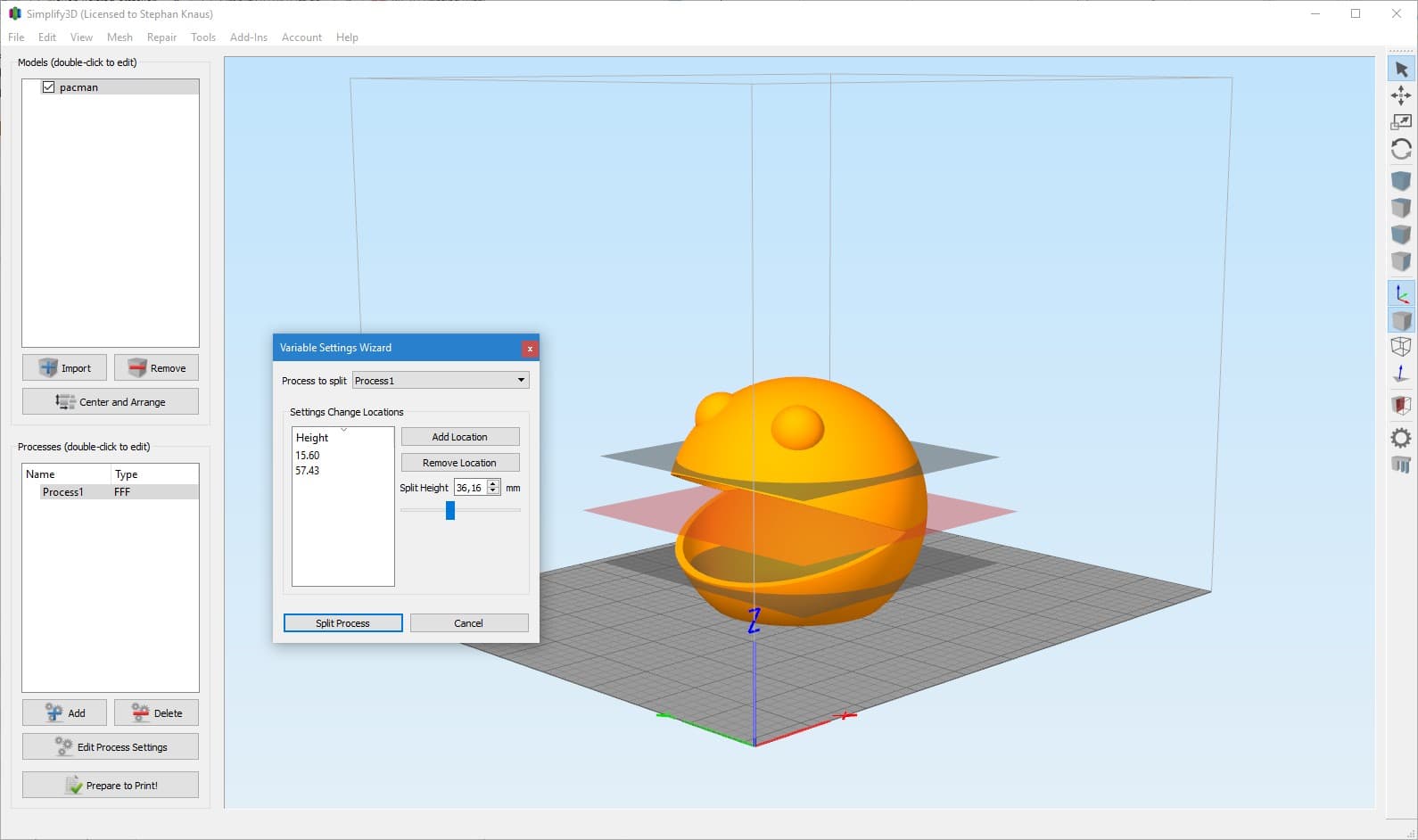Click the Split Process button

(342, 623)
